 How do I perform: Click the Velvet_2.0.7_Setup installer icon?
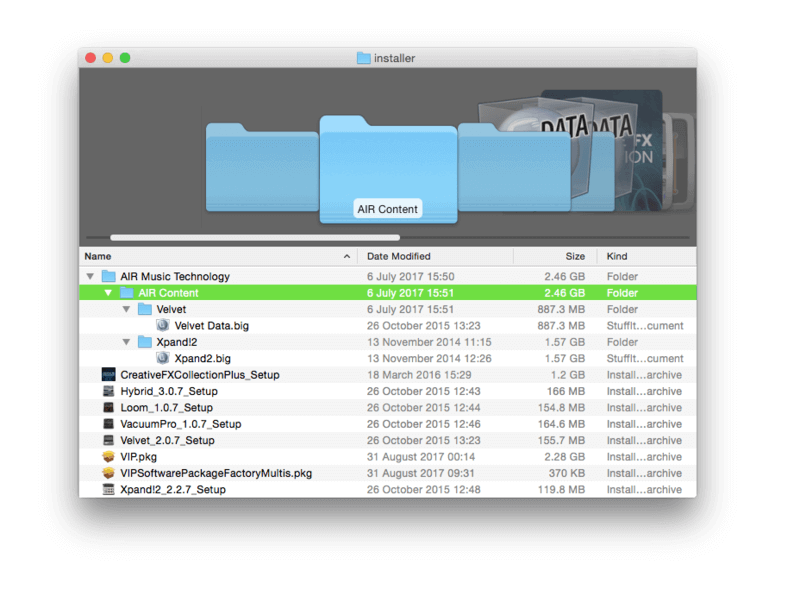tap(108, 440)
